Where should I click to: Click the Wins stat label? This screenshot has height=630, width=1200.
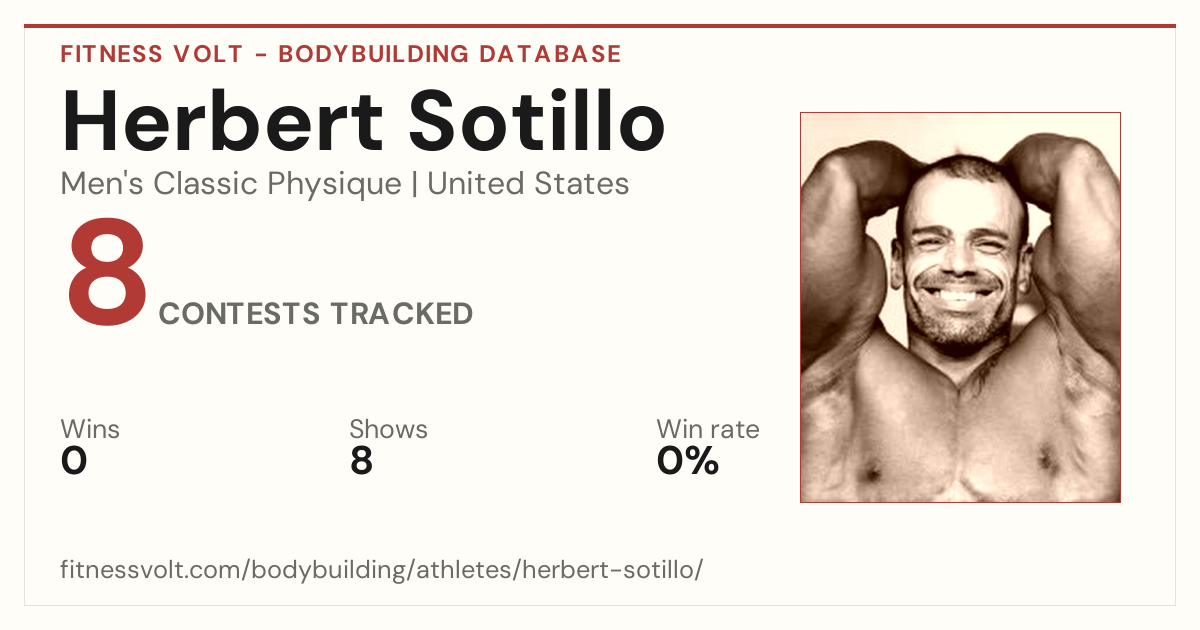90,430
